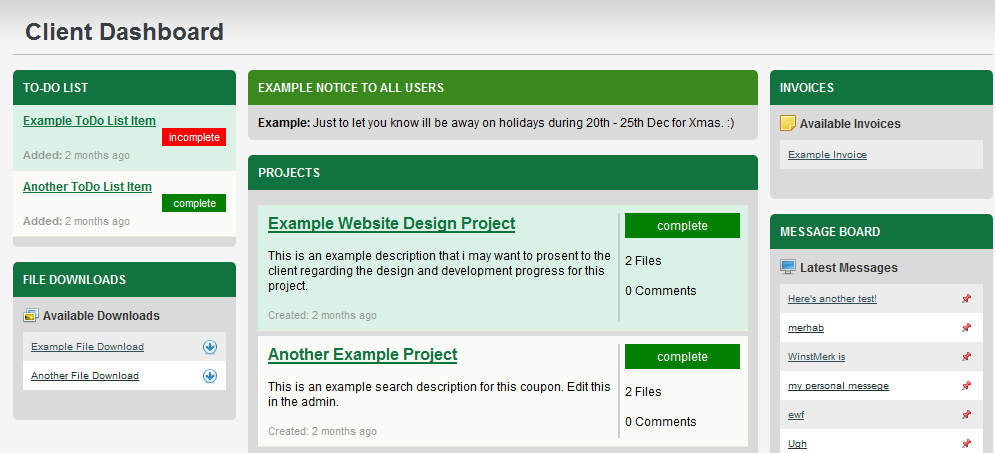This screenshot has width=995, height=453.
Task: Click the Client Dashboard page title
Action: coord(124,32)
